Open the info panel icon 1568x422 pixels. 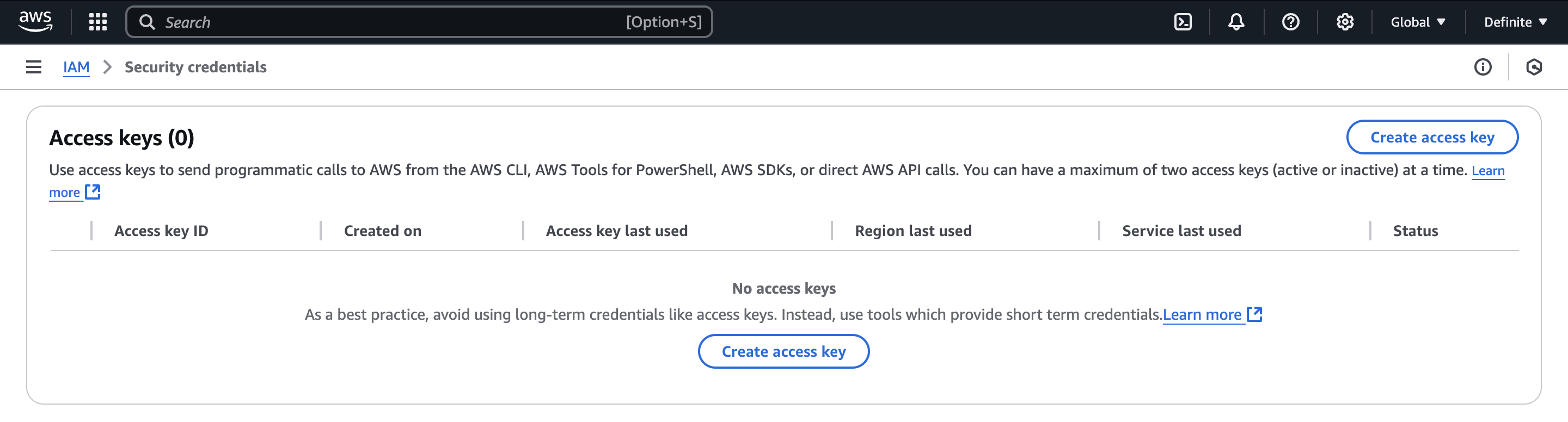pyautogui.click(x=1482, y=67)
